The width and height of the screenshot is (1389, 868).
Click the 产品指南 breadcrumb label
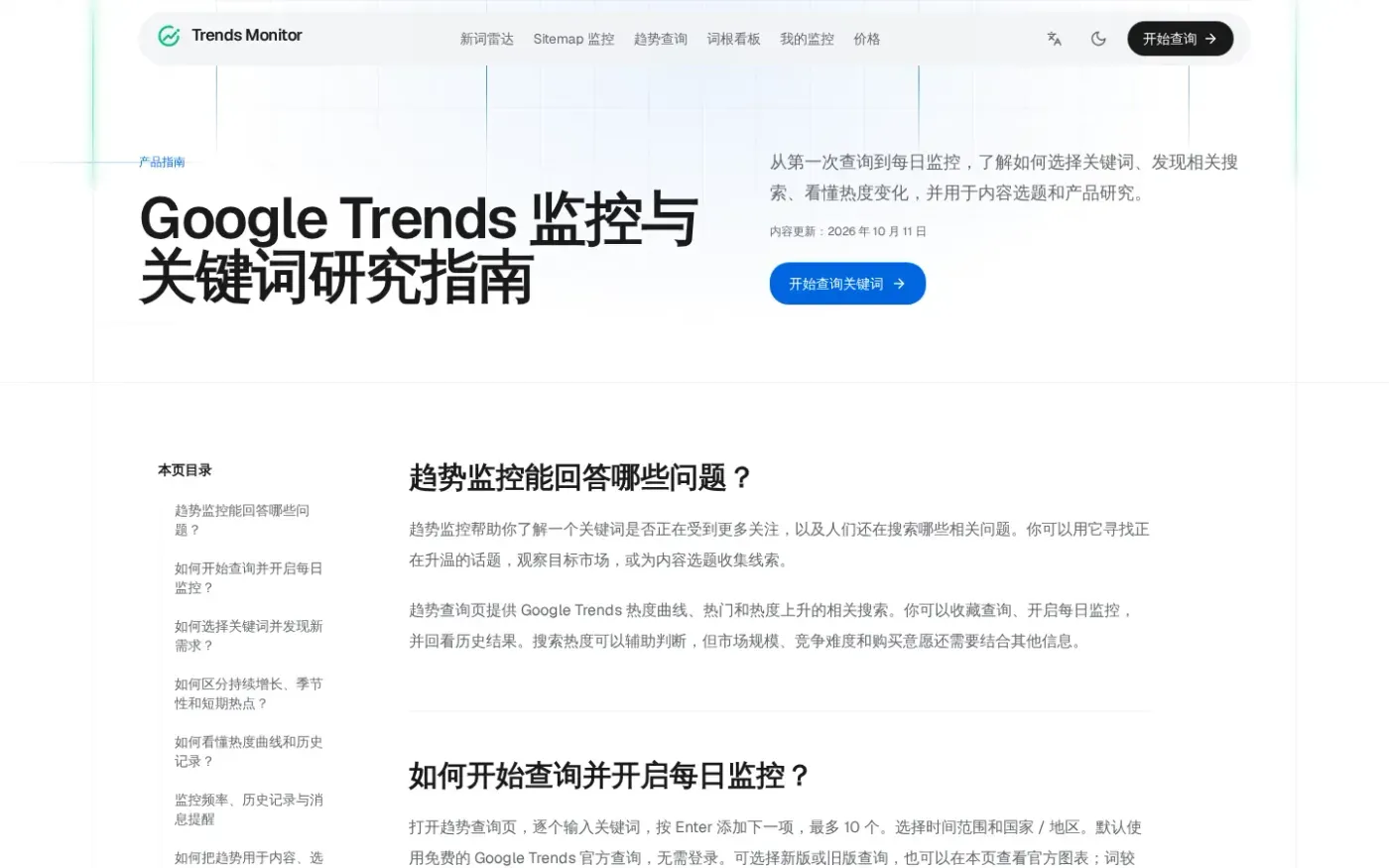(x=162, y=162)
